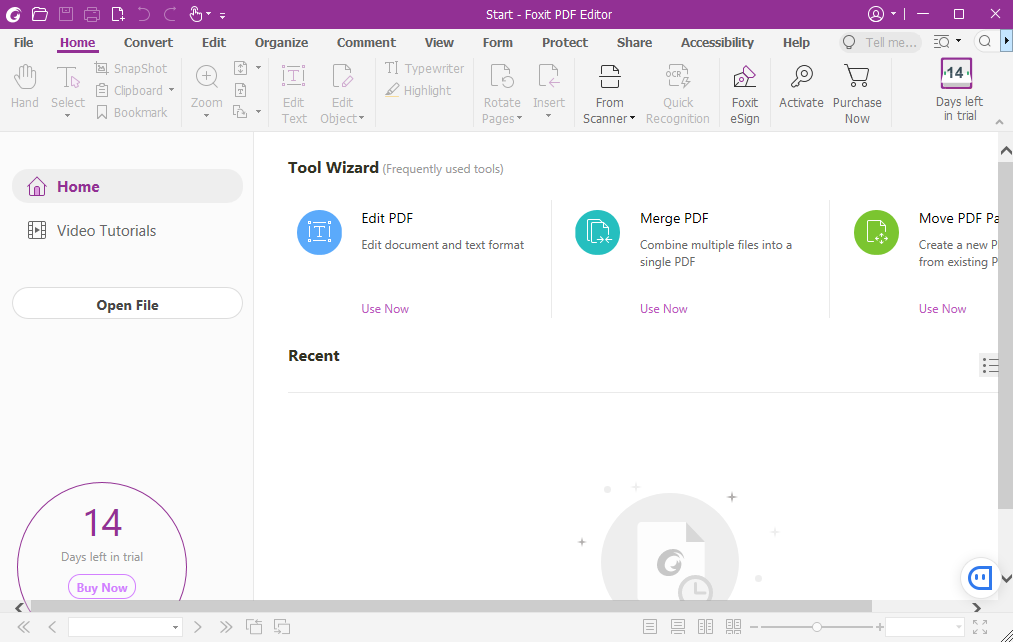Click the Activate key icon
The height and width of the screenshot is (642, 1013).
pos(801,78)
